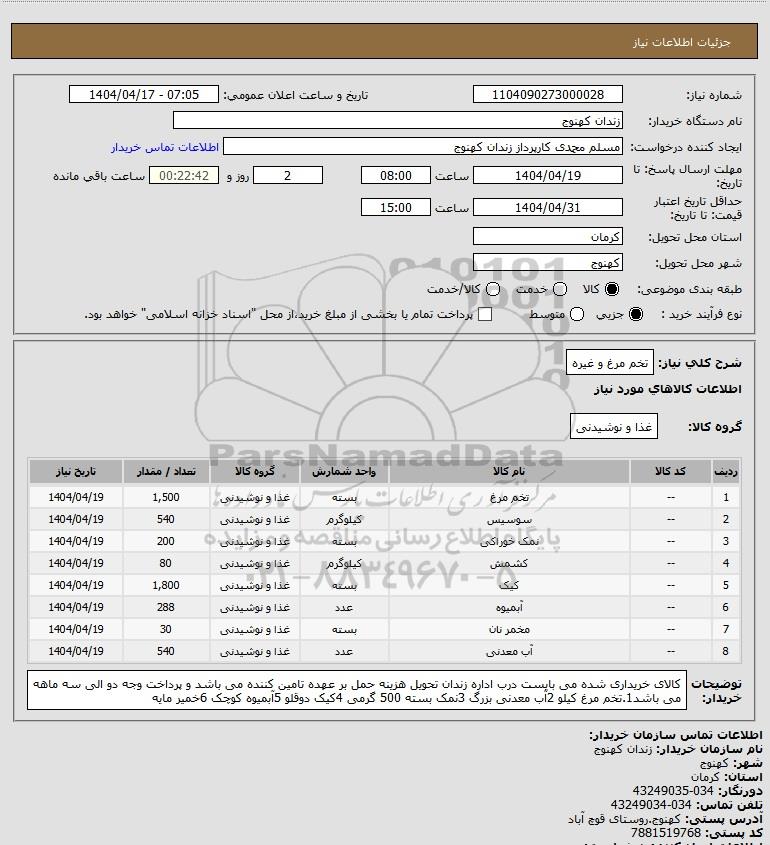Click the ردیف column header

726,471
